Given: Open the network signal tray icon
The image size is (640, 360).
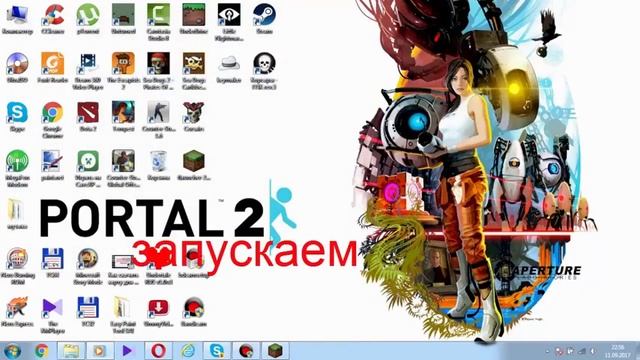Looking at the screenshot, I should (x=583, y=351).
